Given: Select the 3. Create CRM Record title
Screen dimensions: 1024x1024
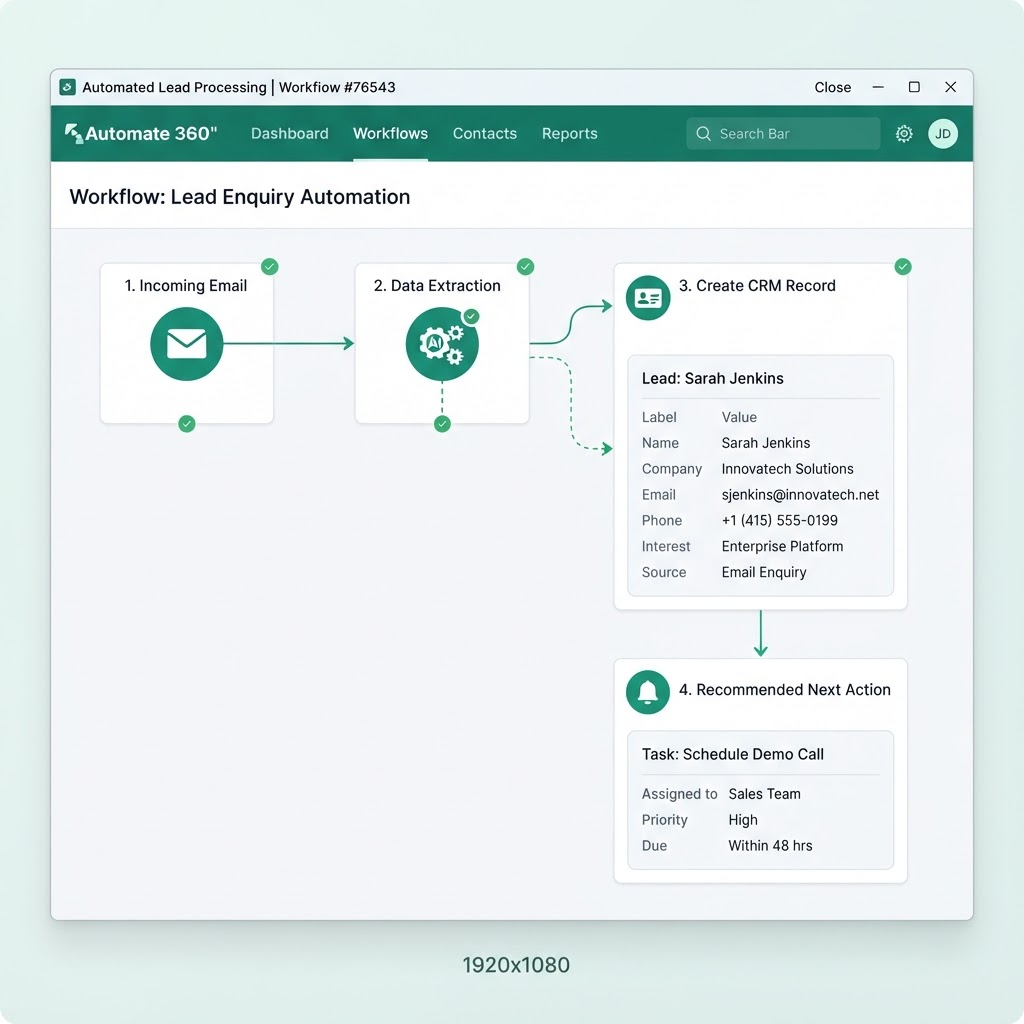Looking at the screenshot, I should tap(757, 285).
